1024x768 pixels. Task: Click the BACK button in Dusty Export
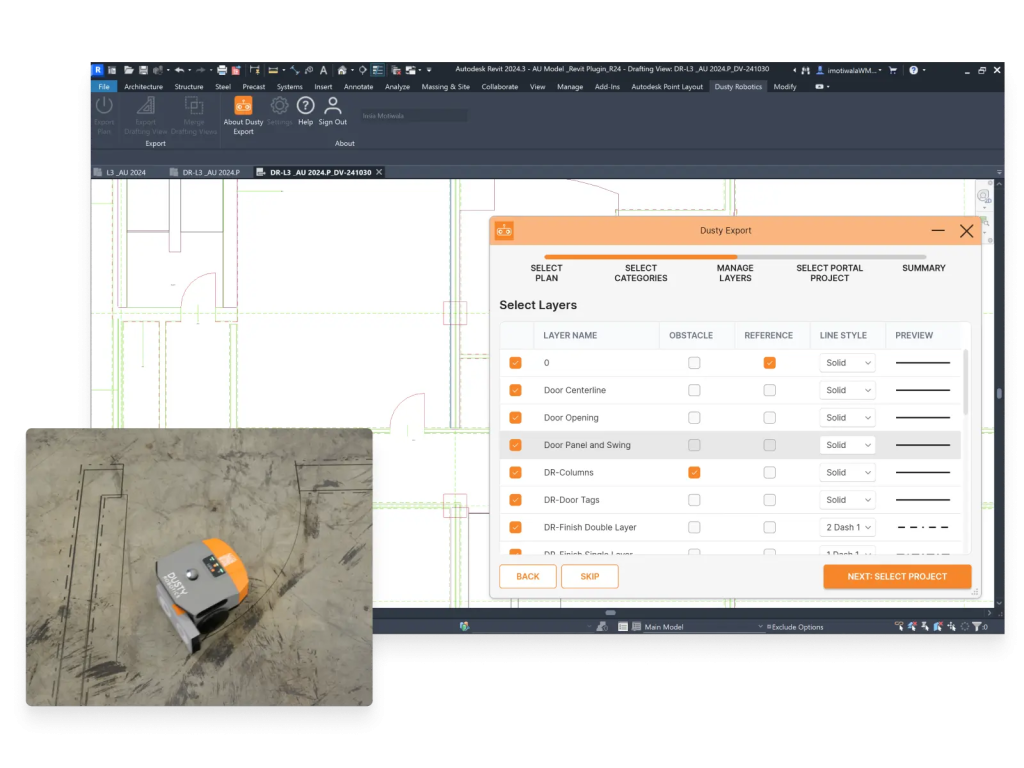[528, 577]
